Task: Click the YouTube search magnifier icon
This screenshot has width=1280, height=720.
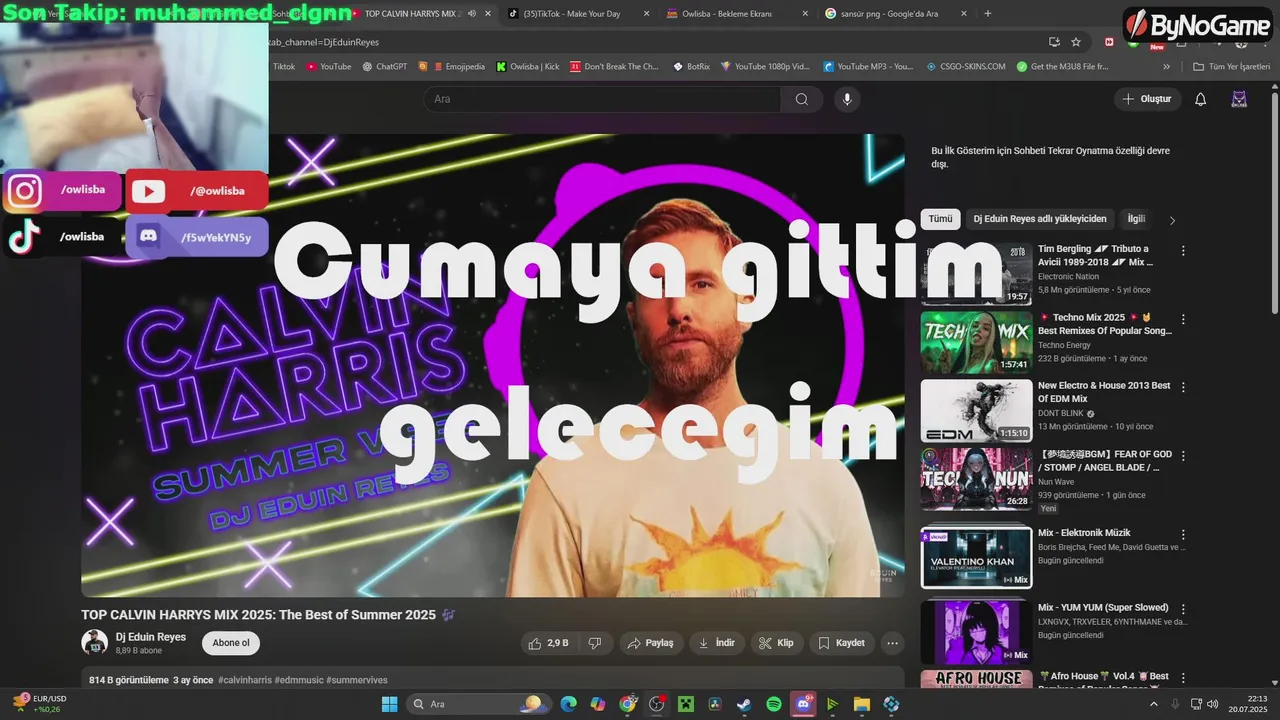Action: tap(801, 99)
